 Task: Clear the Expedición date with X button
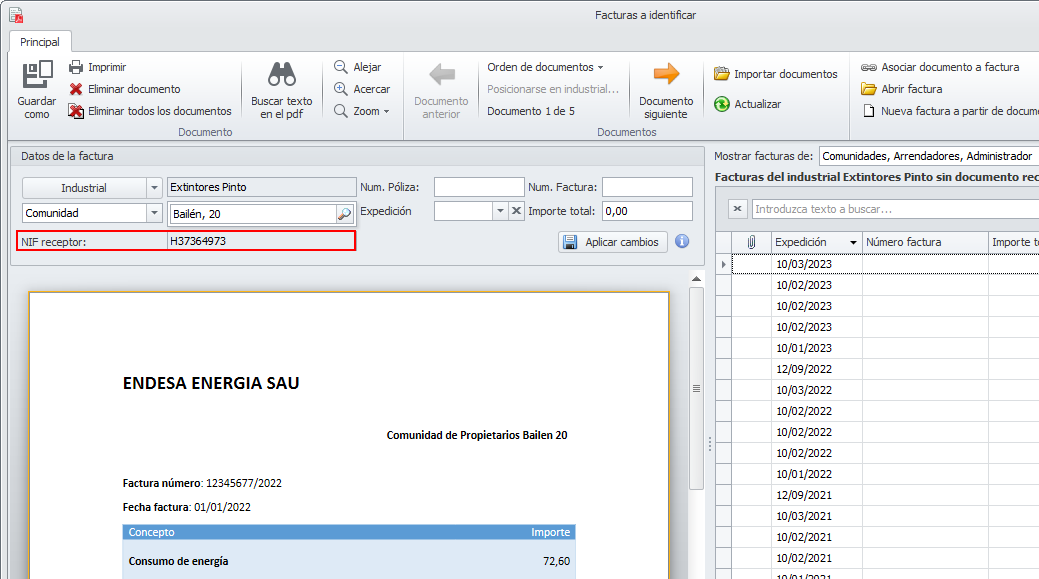point(516,211)
